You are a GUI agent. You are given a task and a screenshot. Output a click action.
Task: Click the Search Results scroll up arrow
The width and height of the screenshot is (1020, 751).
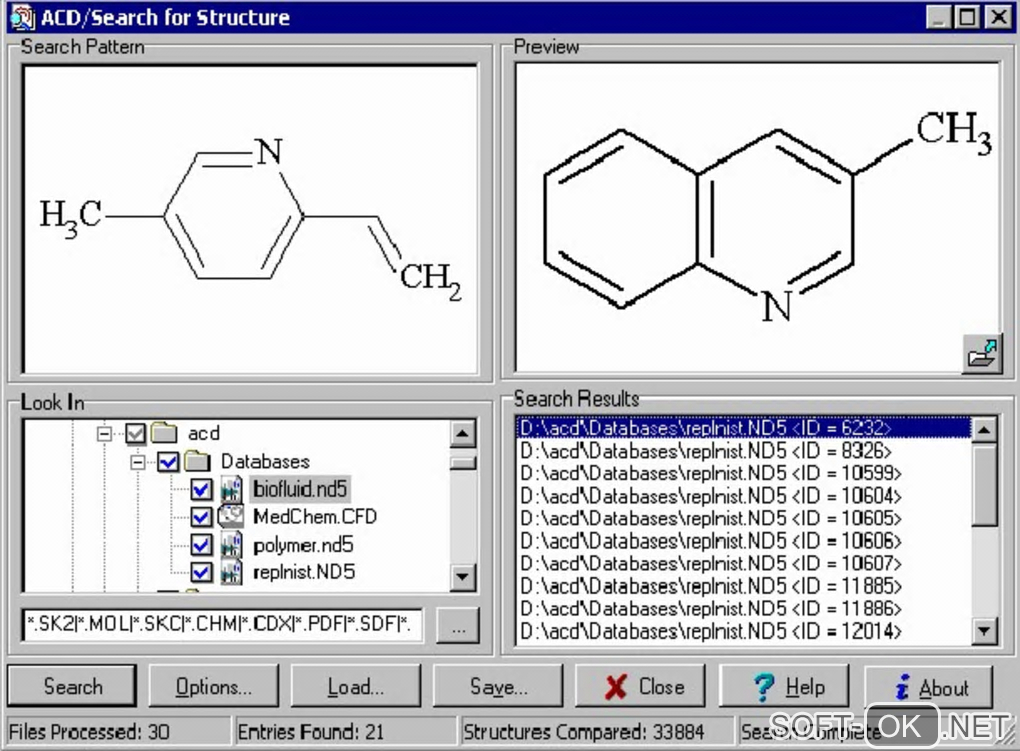tap(984, 430)
